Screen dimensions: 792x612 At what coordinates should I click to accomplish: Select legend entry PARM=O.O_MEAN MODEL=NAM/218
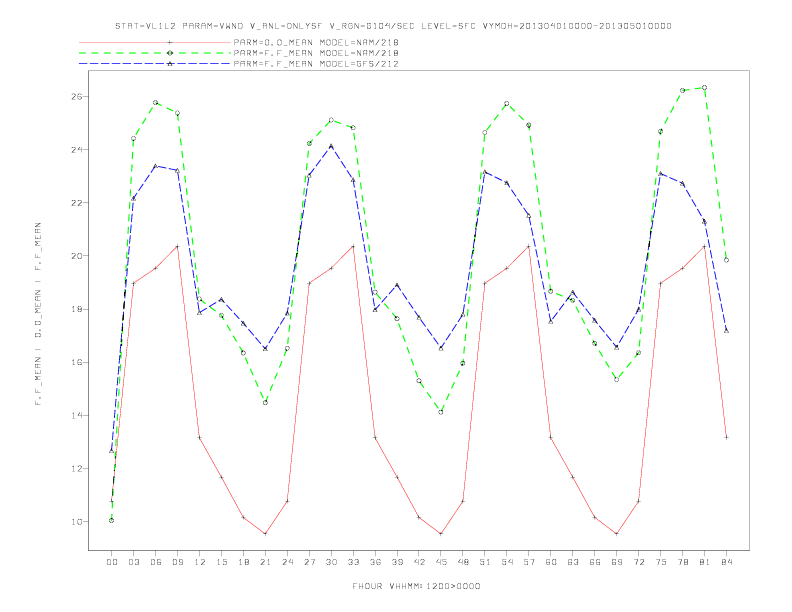[x=316, y=42]
